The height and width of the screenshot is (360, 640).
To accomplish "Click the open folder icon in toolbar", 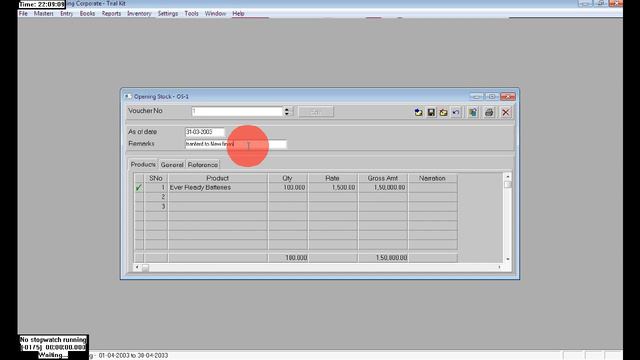I will coord(443,112).
